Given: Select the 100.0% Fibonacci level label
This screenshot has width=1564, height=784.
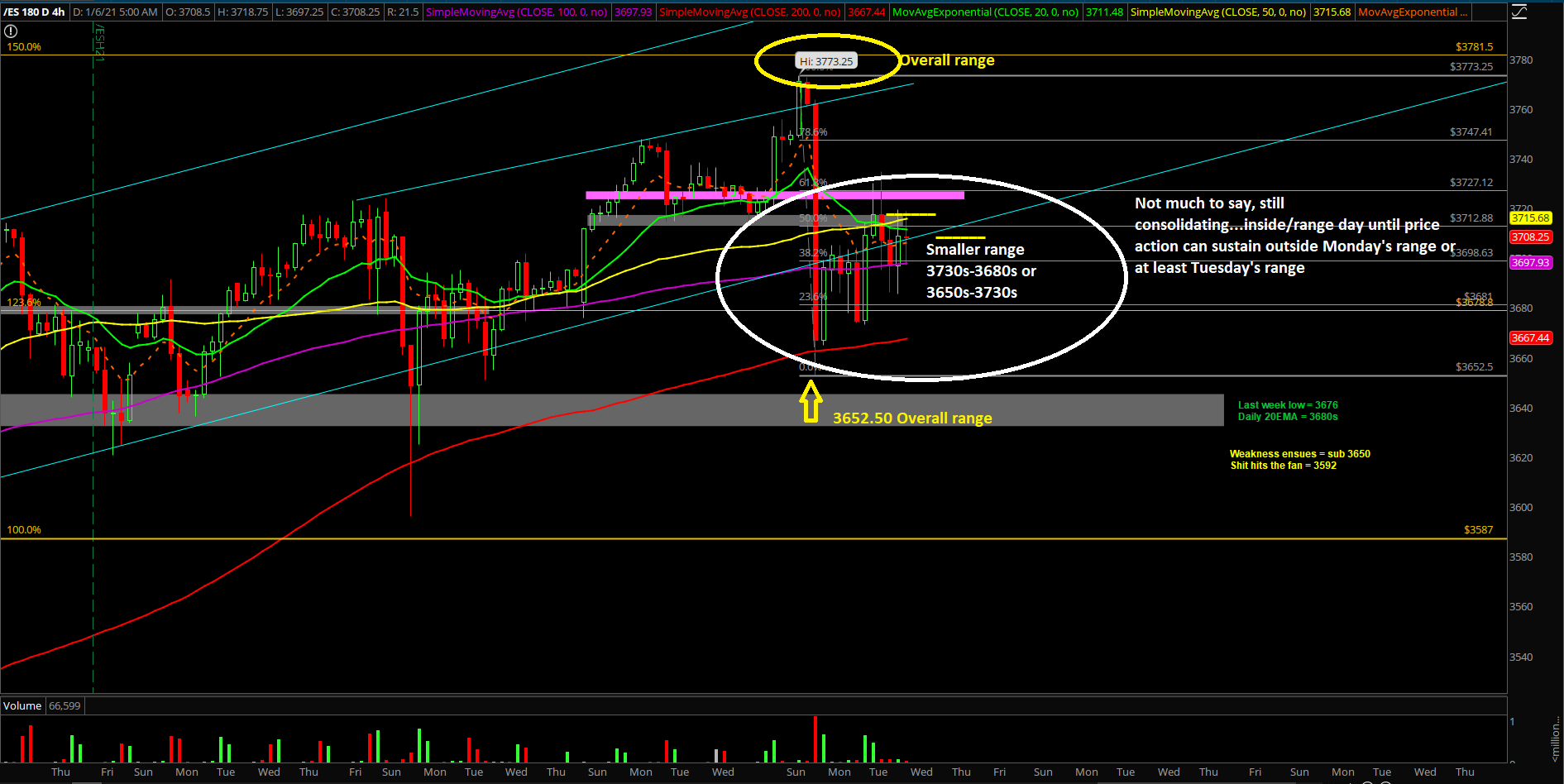Looking at the screenshot, I should [x=24, y=530].
